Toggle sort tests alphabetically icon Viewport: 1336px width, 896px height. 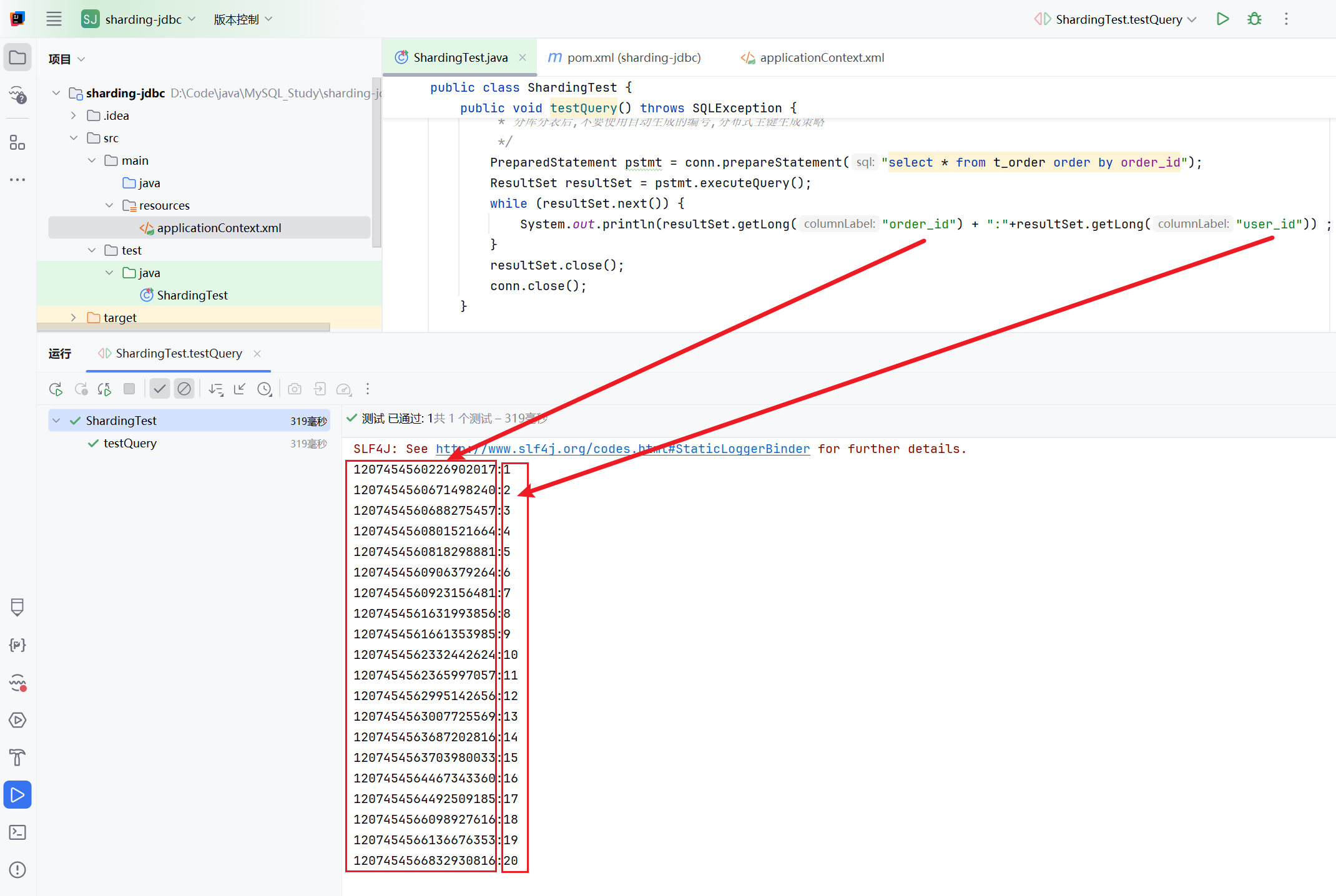(x=216, y=389)
